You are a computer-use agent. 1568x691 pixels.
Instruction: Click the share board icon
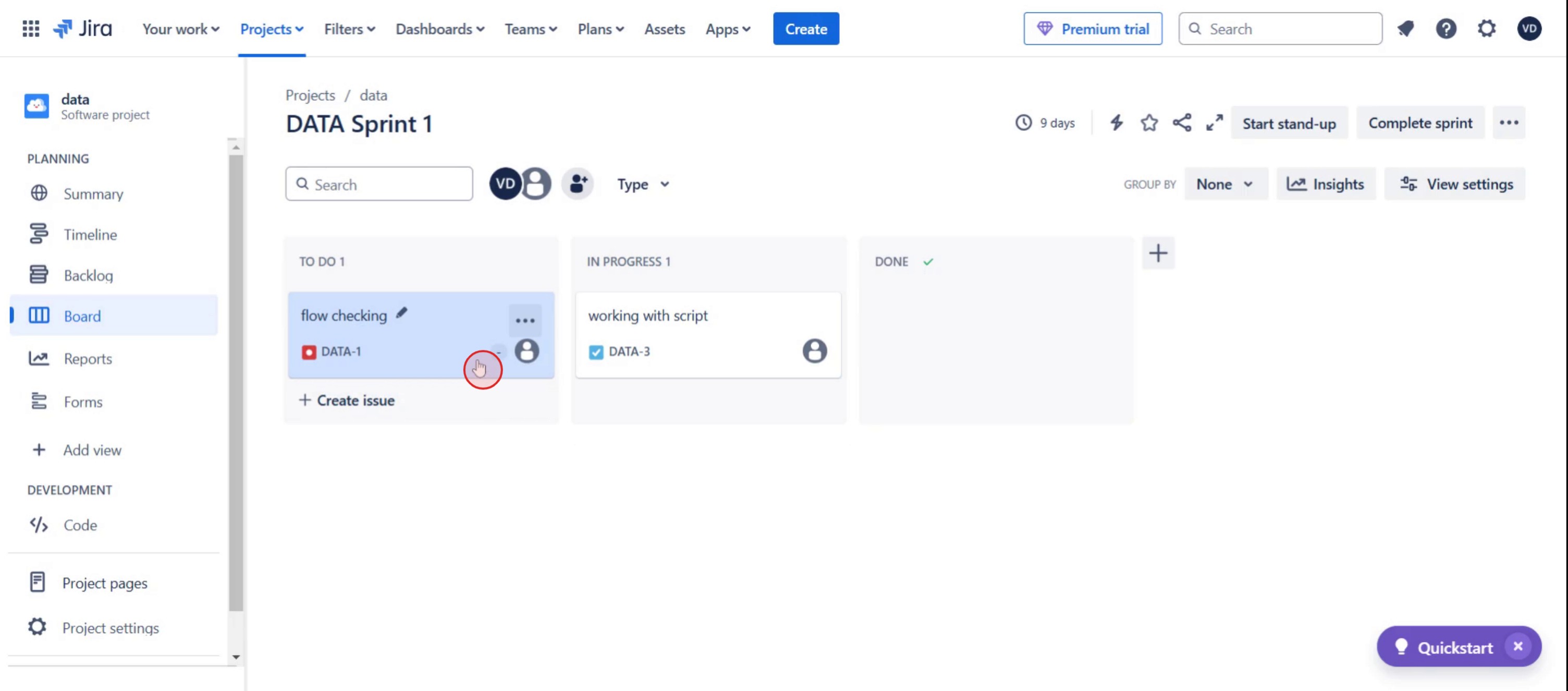coord(1182,123)
